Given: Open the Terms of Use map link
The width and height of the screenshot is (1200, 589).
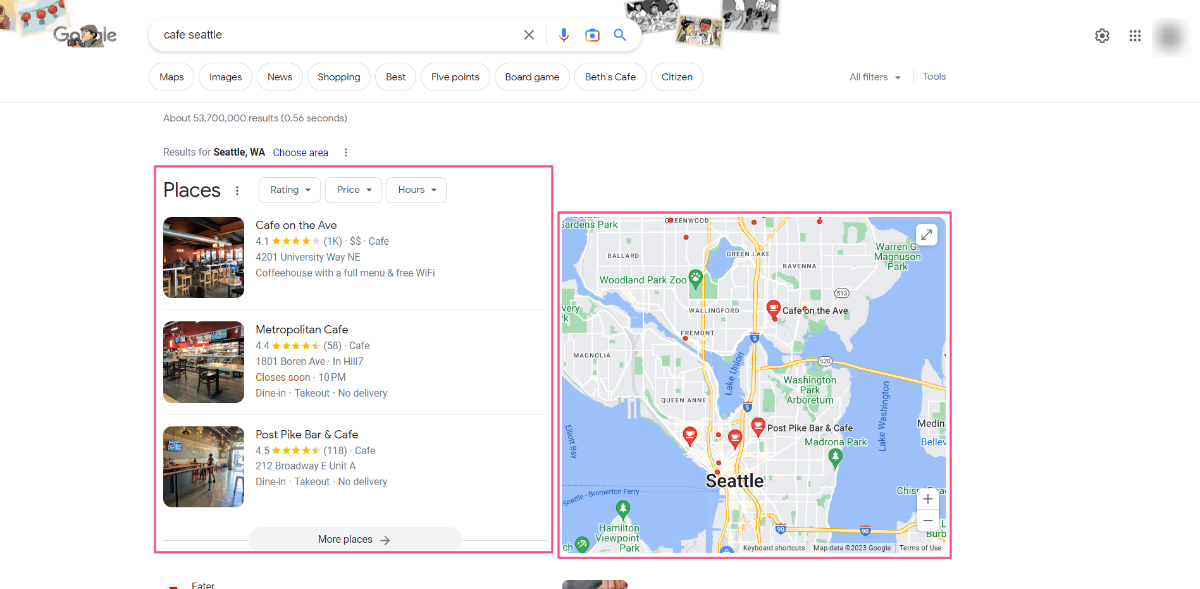Looking at the screenshot, I should coord(920,548).
